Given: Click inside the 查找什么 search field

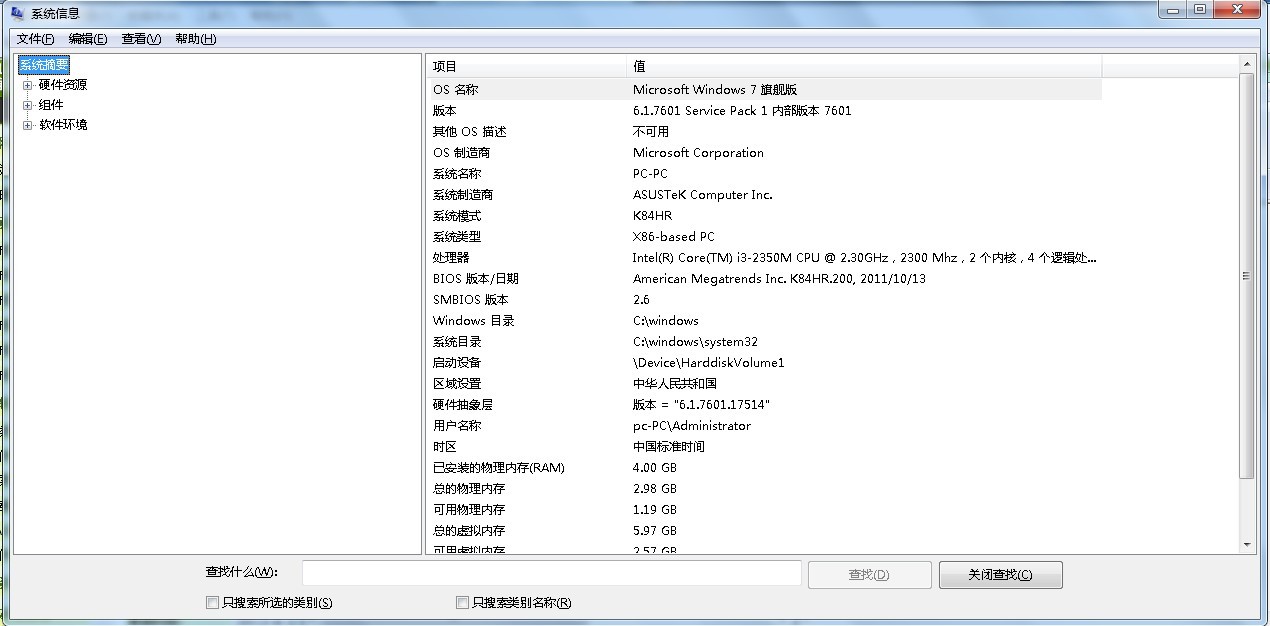Looking at the screenshot, I should click(551, 573).
